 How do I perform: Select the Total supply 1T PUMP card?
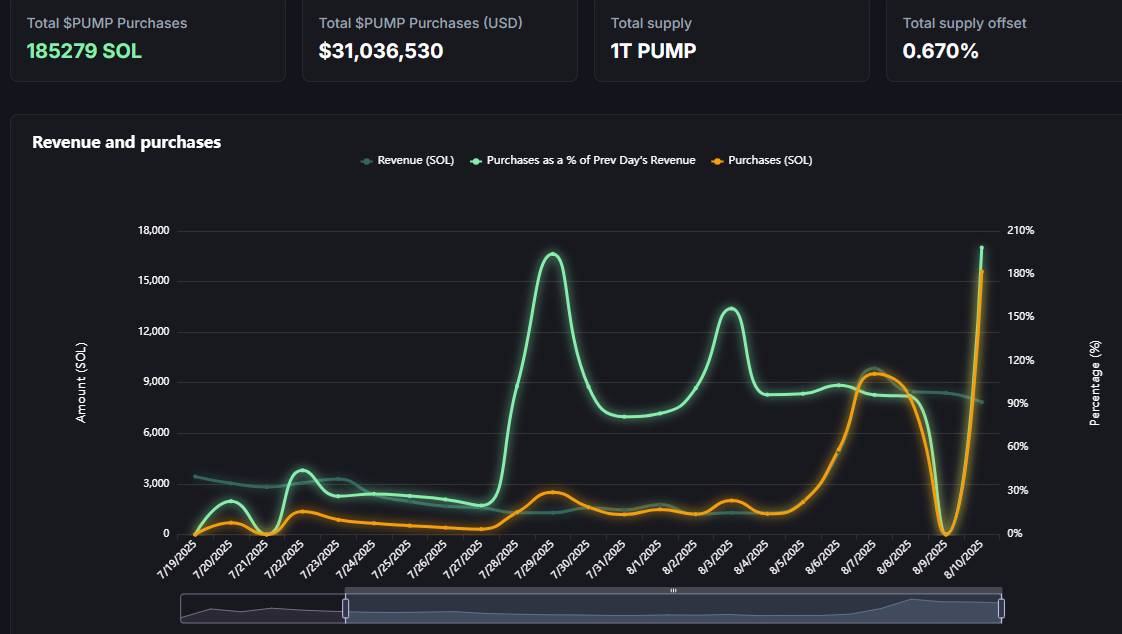[x=731, y=38]
